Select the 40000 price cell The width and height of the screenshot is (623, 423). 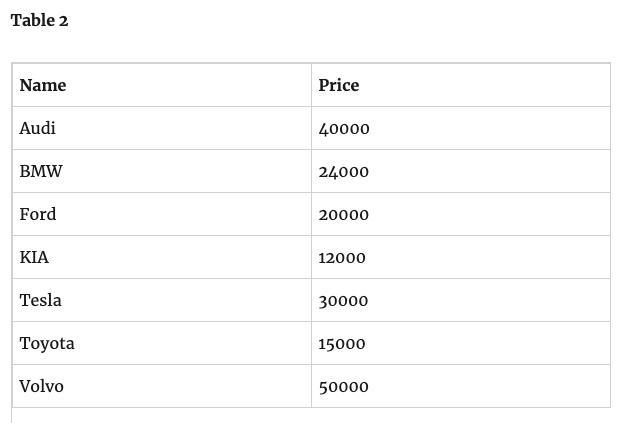click(x=461, y=128)
